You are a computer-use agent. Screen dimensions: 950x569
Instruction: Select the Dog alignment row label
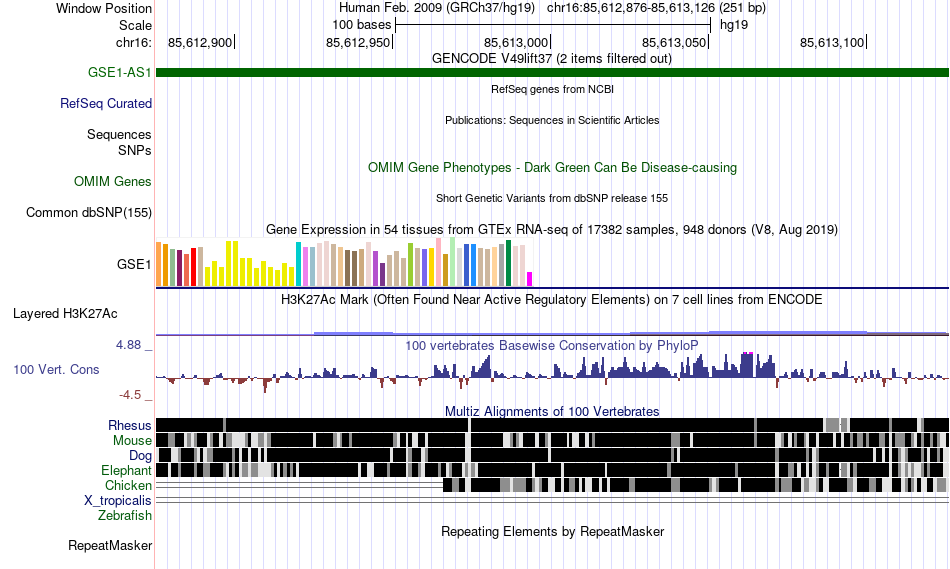coord(140,455)
